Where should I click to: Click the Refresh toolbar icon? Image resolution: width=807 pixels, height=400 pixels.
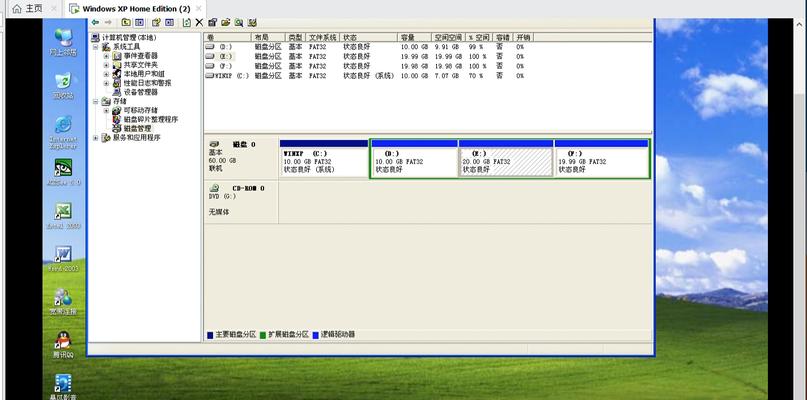click(x=186, y=23)
